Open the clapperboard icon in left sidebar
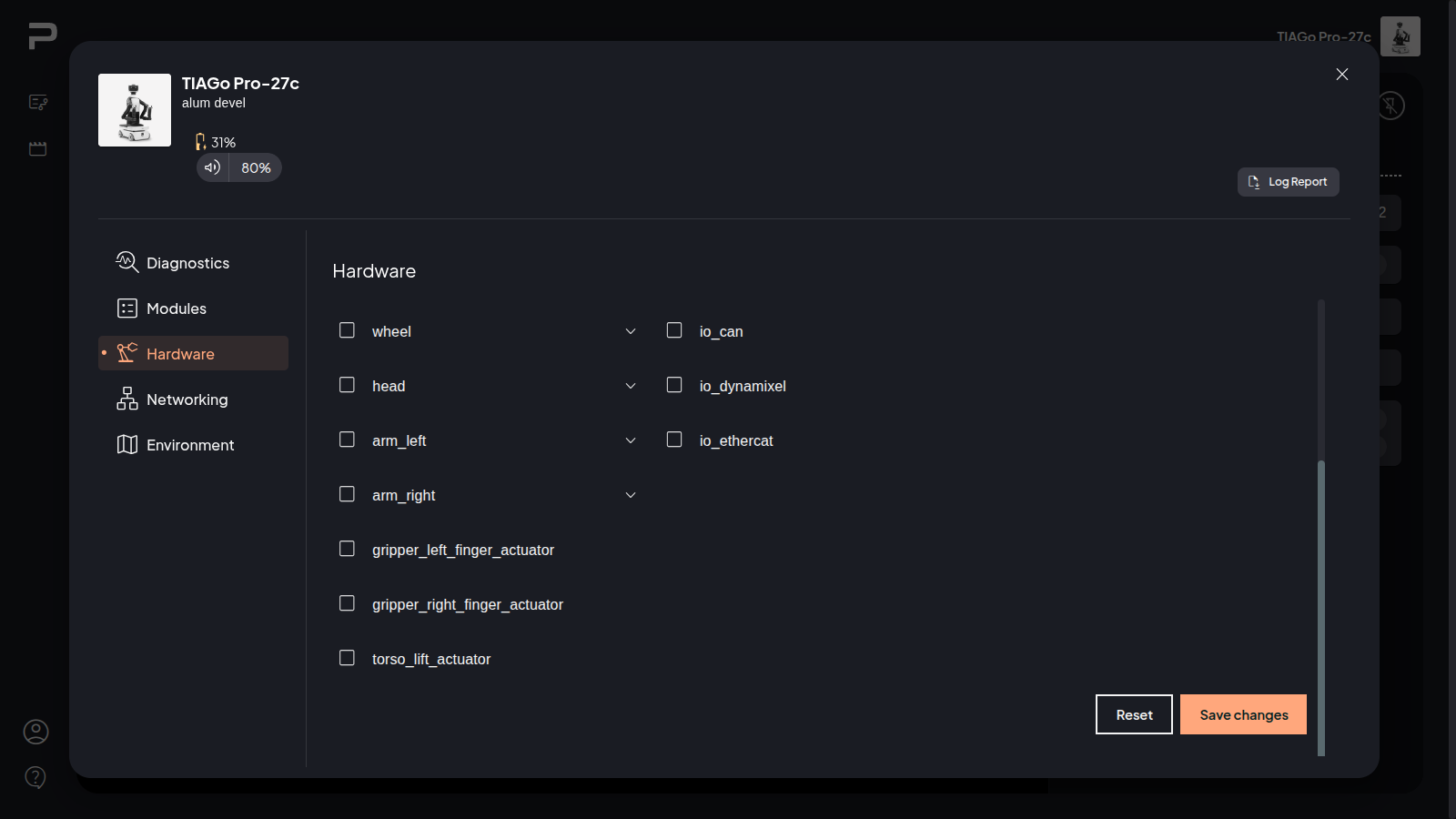Screen dimensions: 1456x819 pos(38,148)
